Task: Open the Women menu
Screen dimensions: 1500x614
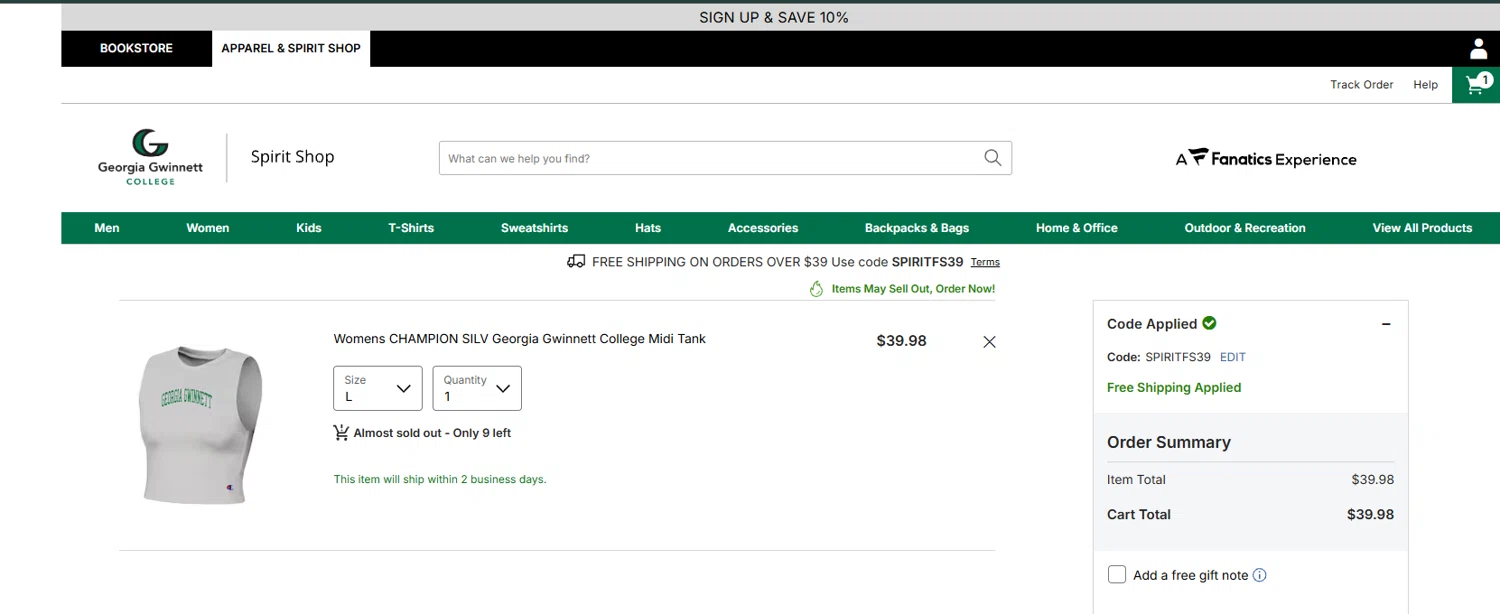Action: click(208, 228)
